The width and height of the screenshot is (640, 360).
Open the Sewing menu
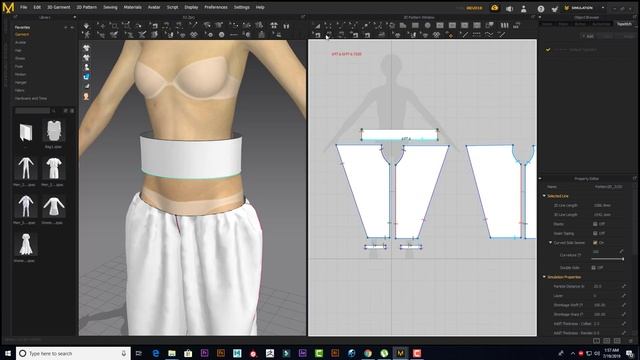(x=110, y=7)
